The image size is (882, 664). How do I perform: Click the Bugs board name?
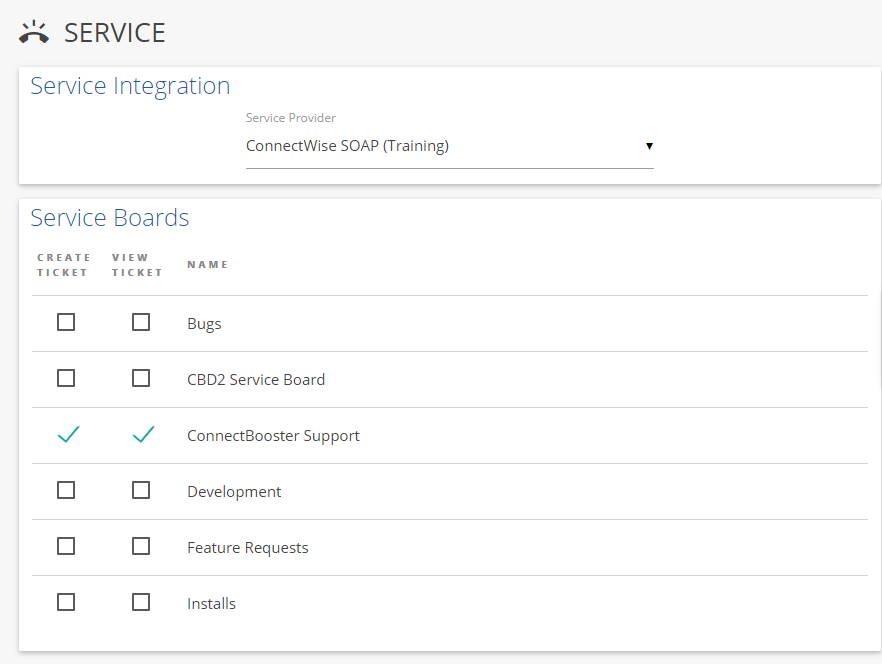click(x=204, y=324)
